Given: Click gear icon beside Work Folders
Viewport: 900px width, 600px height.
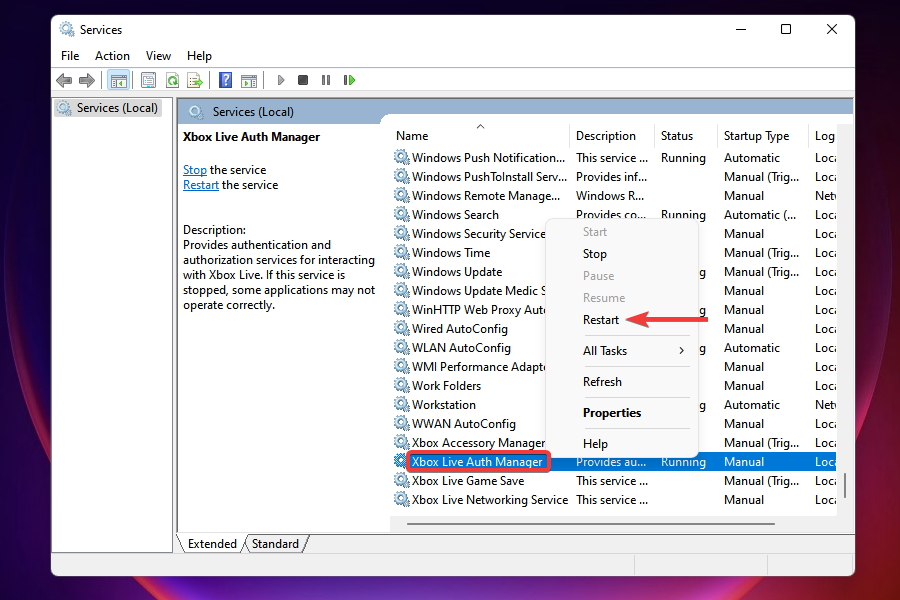Looking at the screenshot, I should click(402, 385).
